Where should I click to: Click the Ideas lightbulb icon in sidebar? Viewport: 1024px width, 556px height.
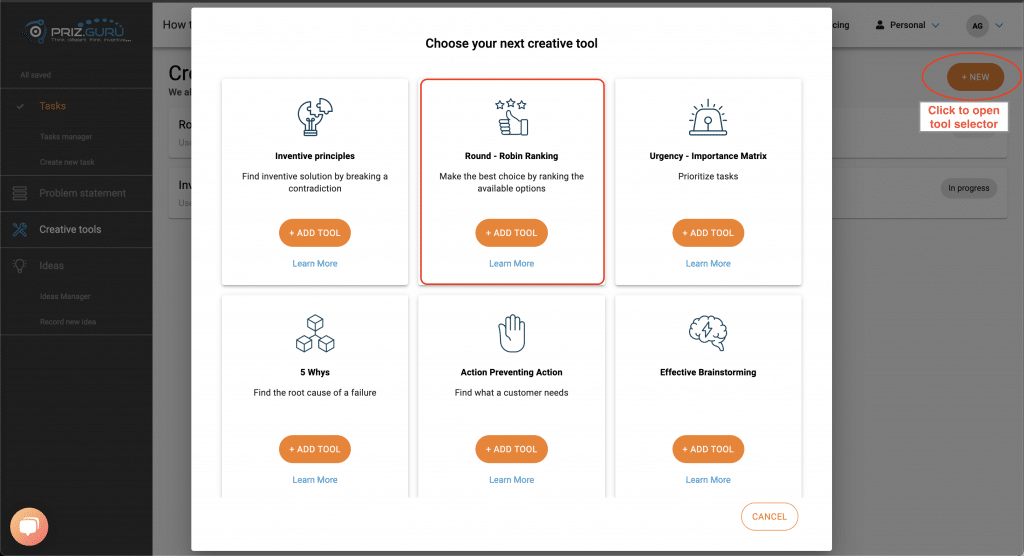[x=20, y=266]
